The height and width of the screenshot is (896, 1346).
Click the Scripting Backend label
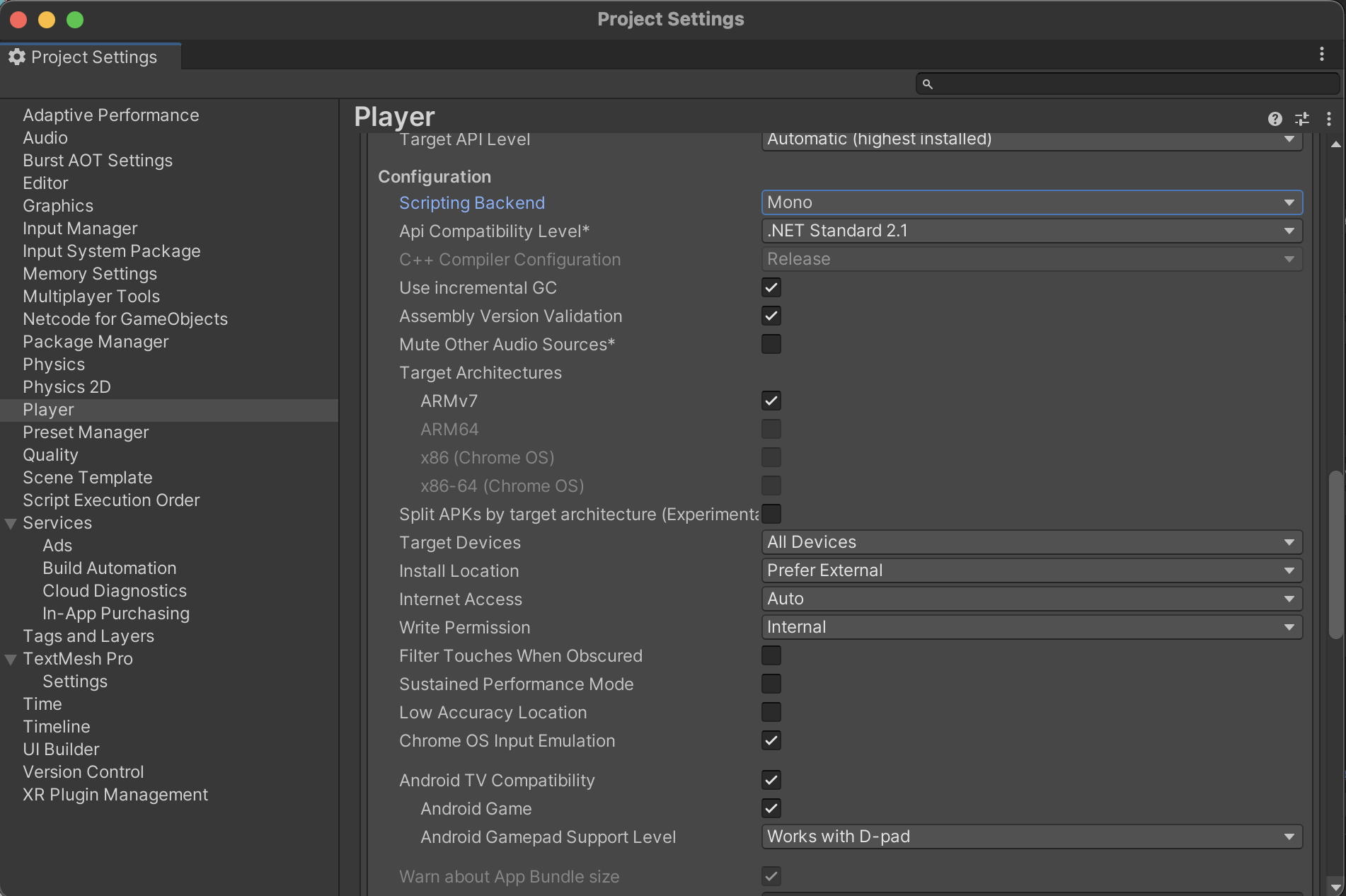[472, 203]
